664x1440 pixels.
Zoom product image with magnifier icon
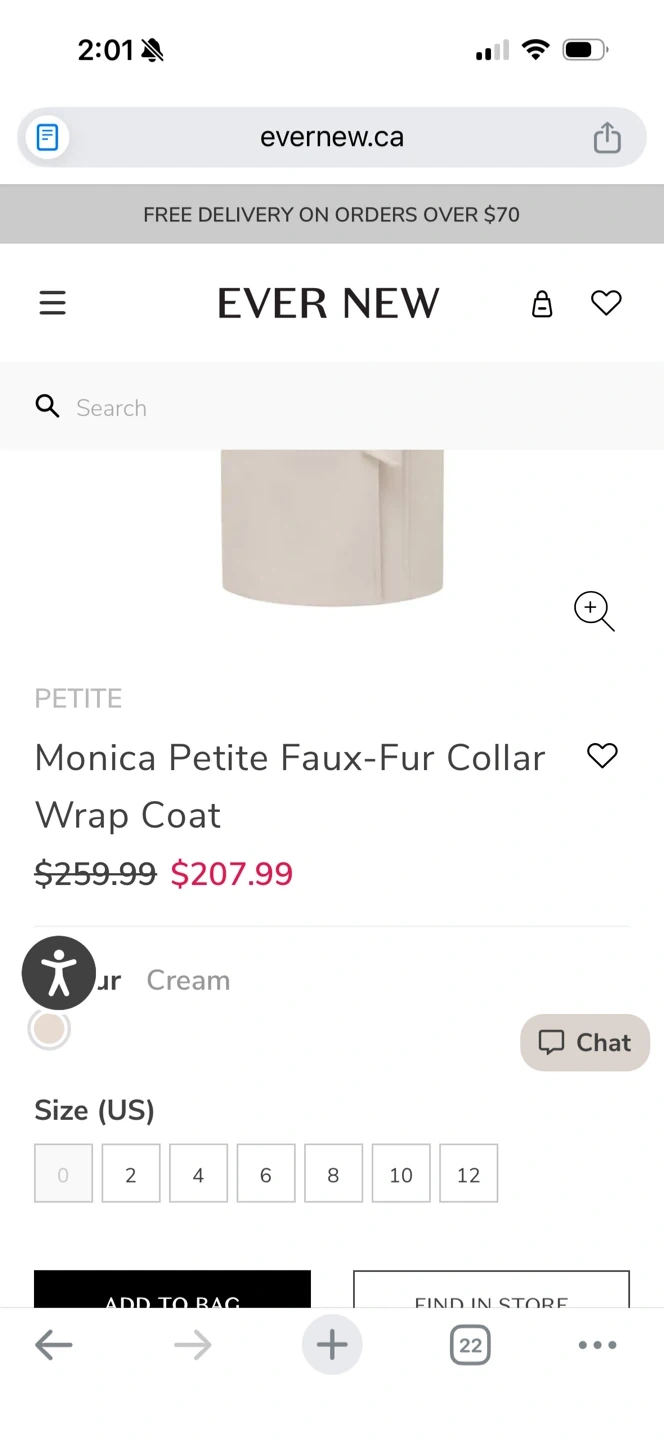click(593, 610)
